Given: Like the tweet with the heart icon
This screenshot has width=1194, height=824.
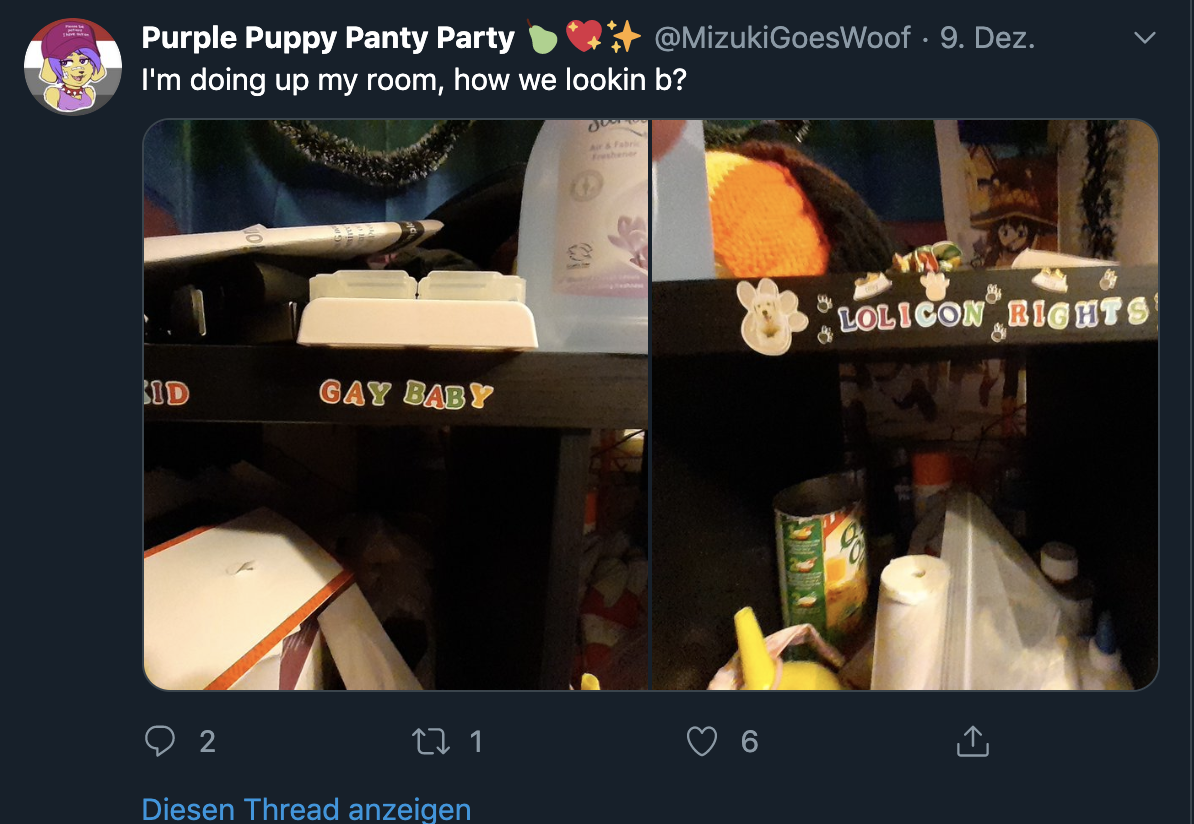Looking at the screenshot, I should [x=701, y=741].
